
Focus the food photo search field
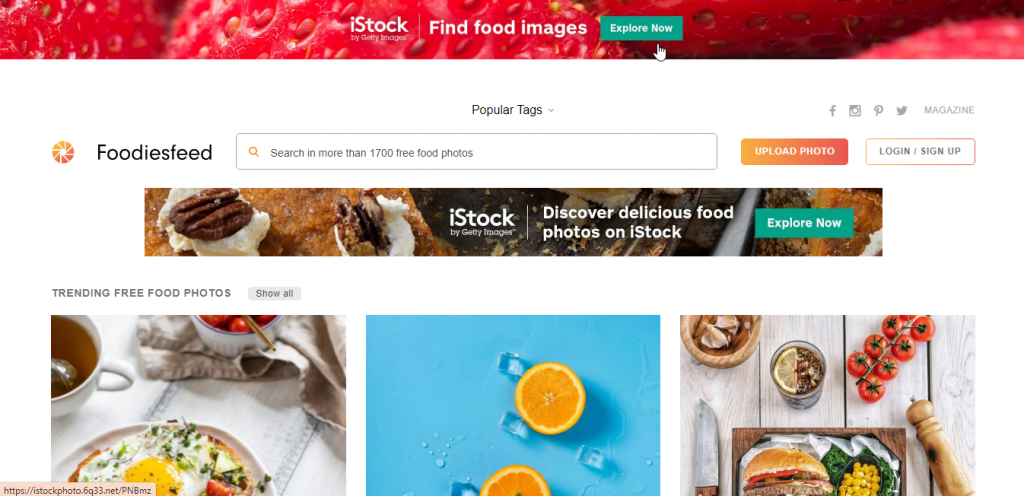pyautogui.click(x=477, y=151)
